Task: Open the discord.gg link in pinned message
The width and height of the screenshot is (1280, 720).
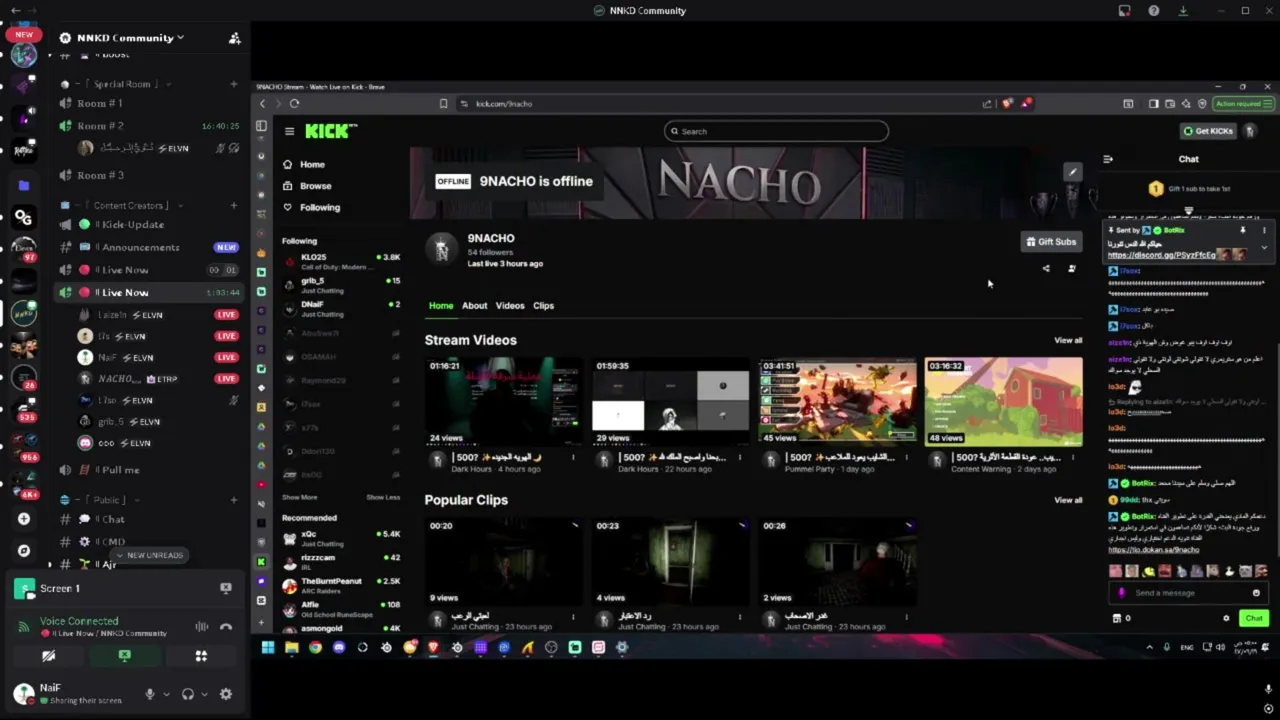Action: pos(1162,256)
